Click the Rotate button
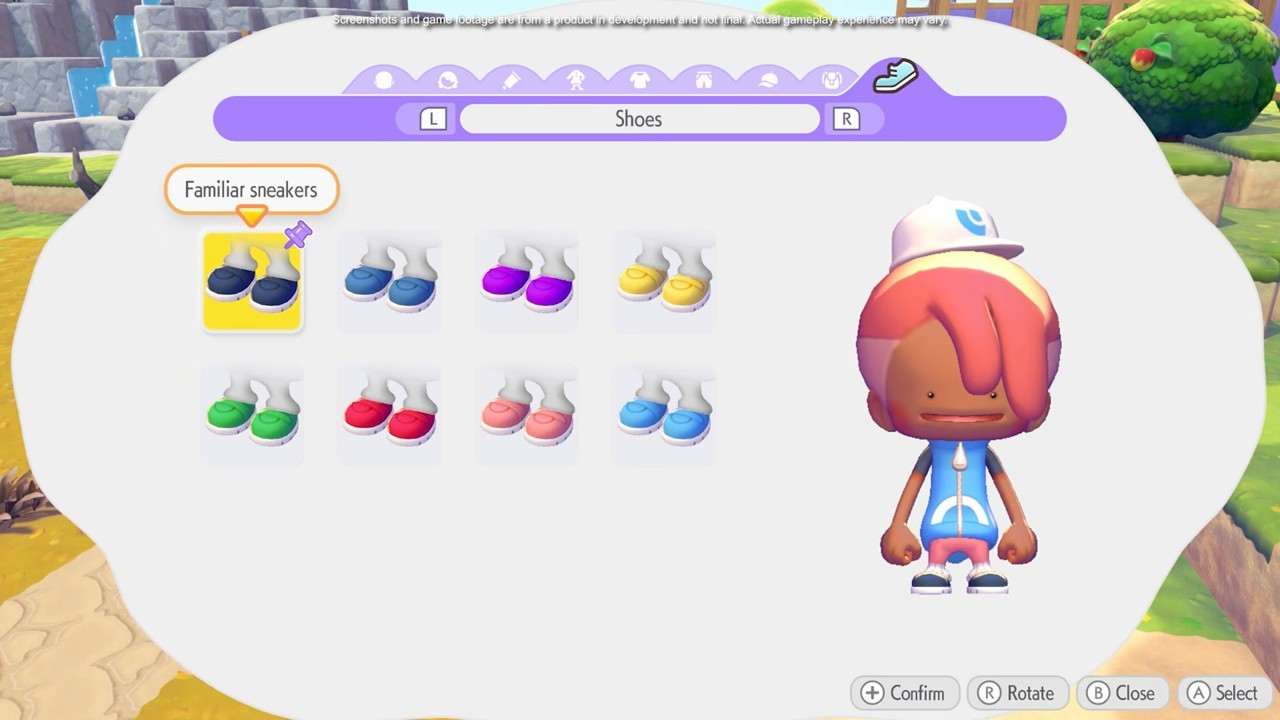The width and height of the screenshot is (1280, 720). pyautogui.click(x=1017, y=693)
